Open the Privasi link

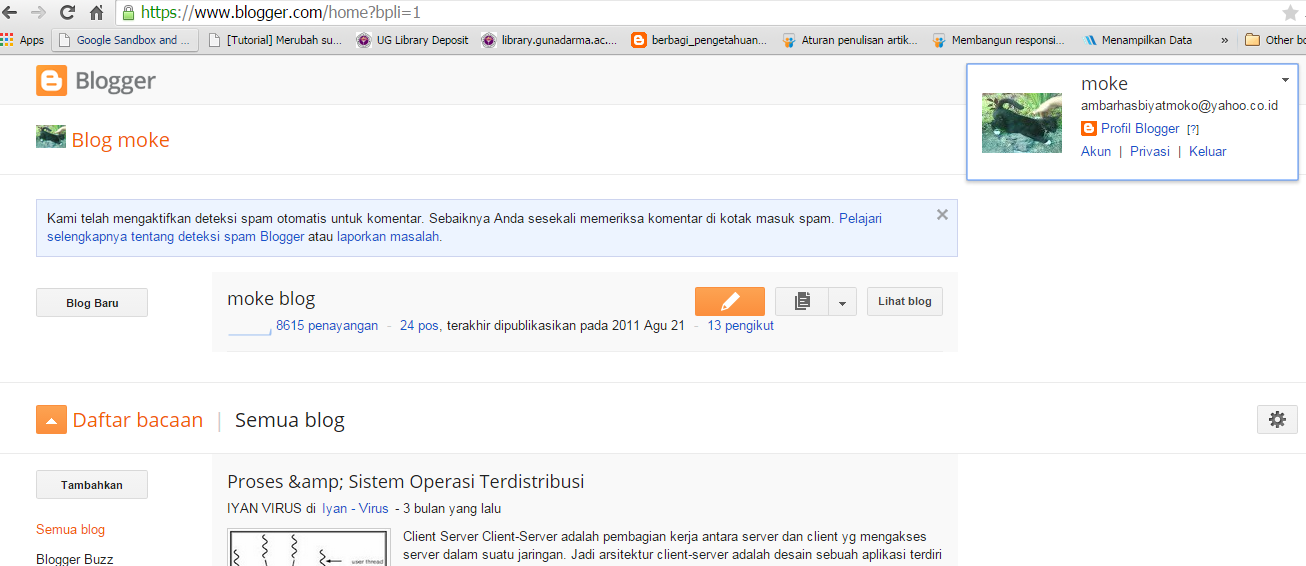(x=1150, y=152)
